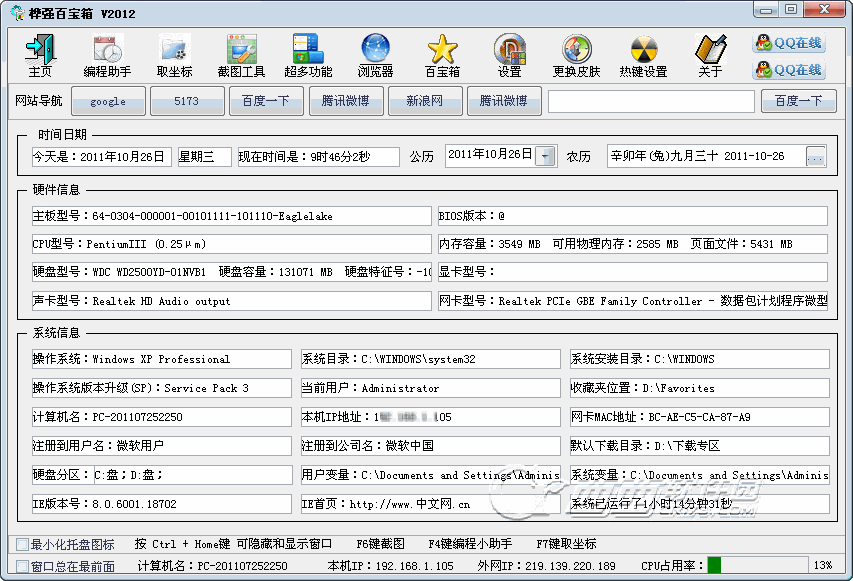Click 操作系统 Windows XP Professional field
853x581 pixels.
pyautogui.click(x=162, y=359)
